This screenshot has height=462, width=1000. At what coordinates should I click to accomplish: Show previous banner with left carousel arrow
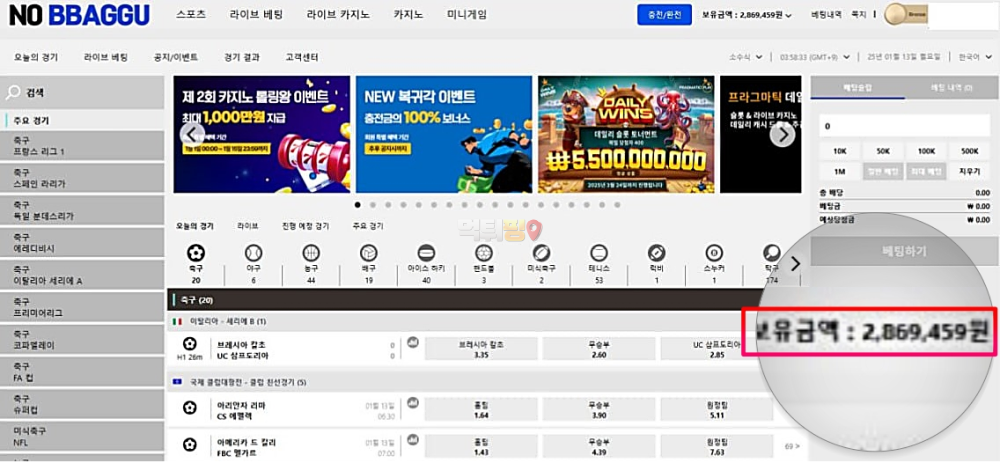point(192,135)
